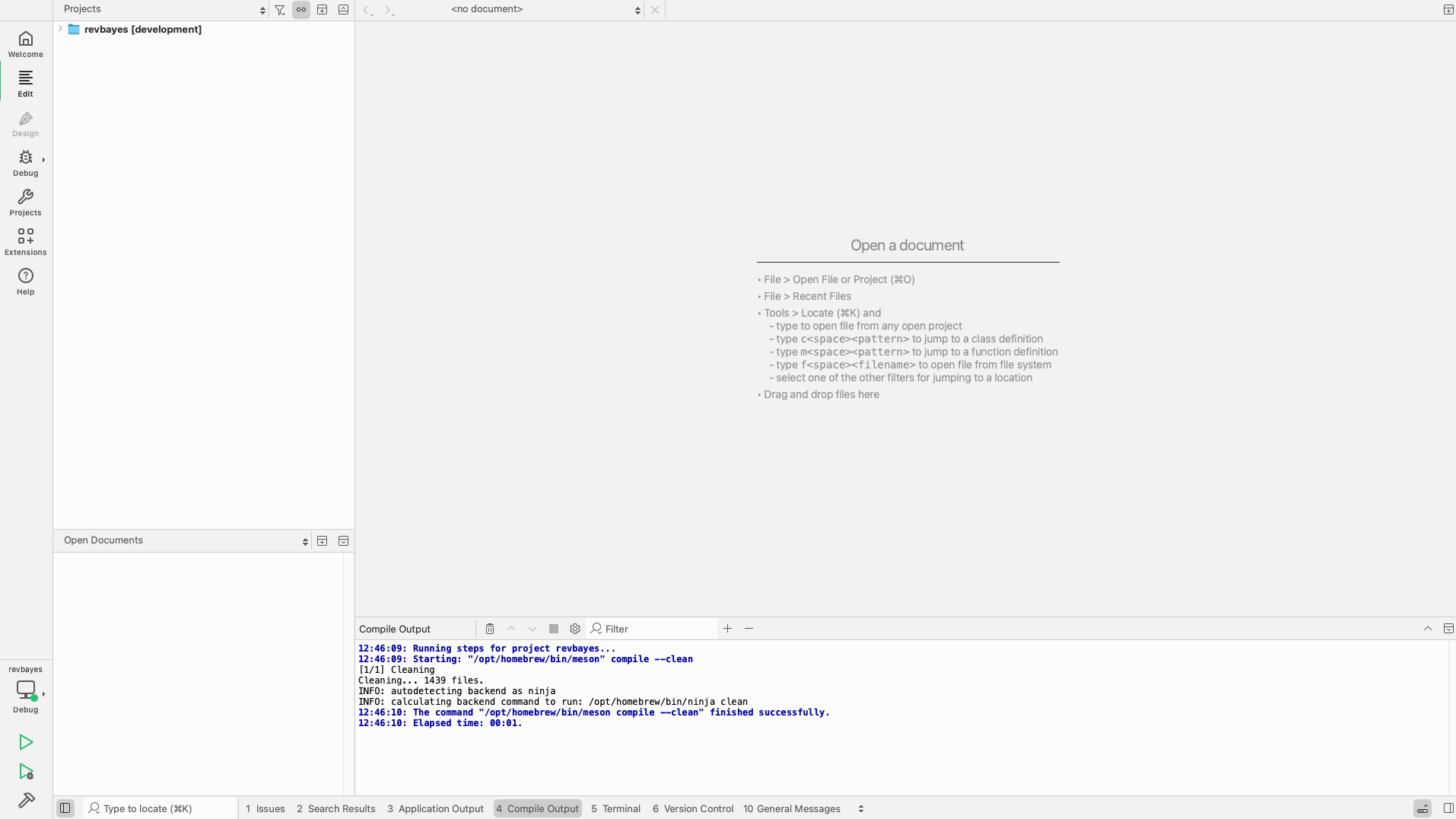
Task: Open the Welcome mode
Action: [25, 44]
